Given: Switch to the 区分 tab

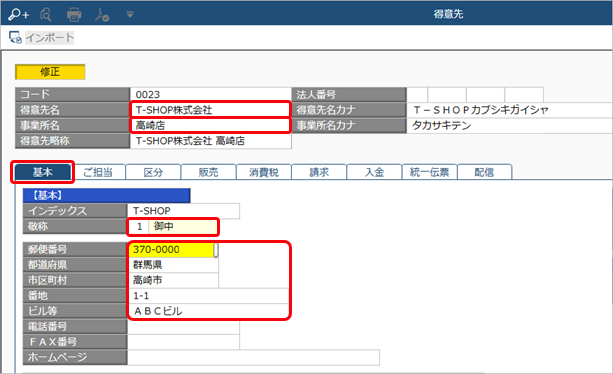Looking at the screenshot, I should point(153,172).
